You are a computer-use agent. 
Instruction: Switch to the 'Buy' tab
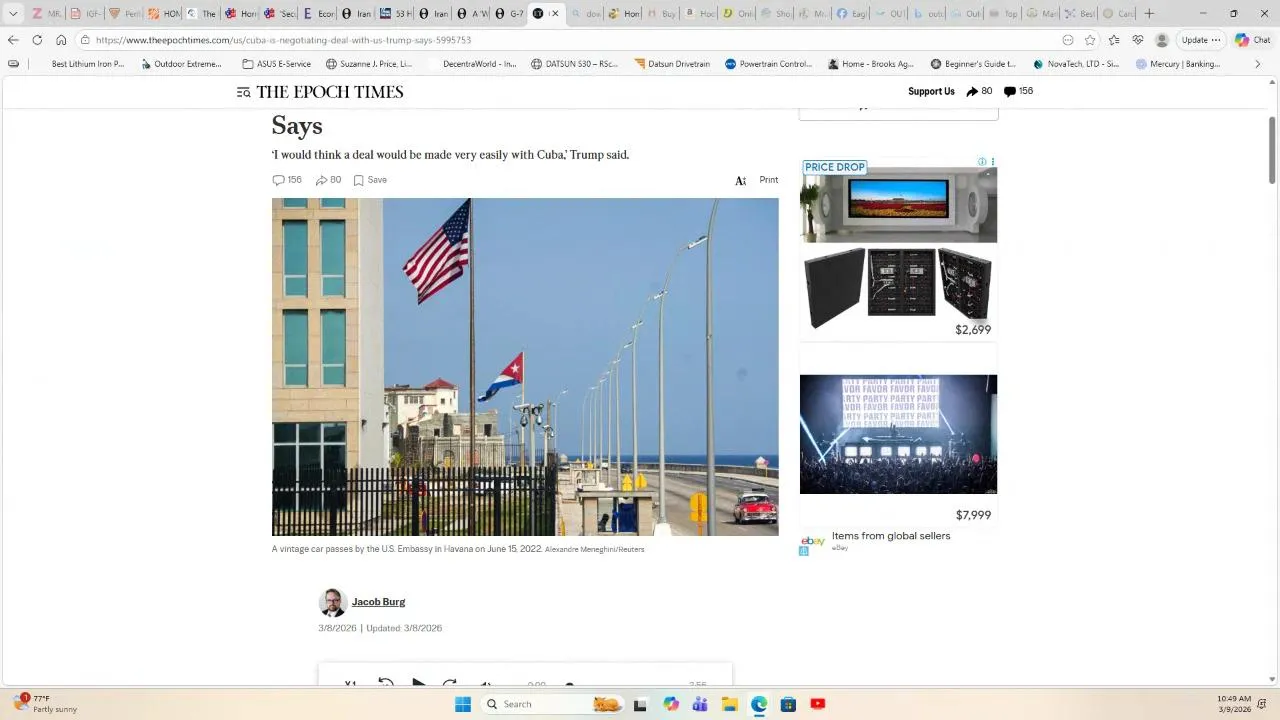[661, 14]
